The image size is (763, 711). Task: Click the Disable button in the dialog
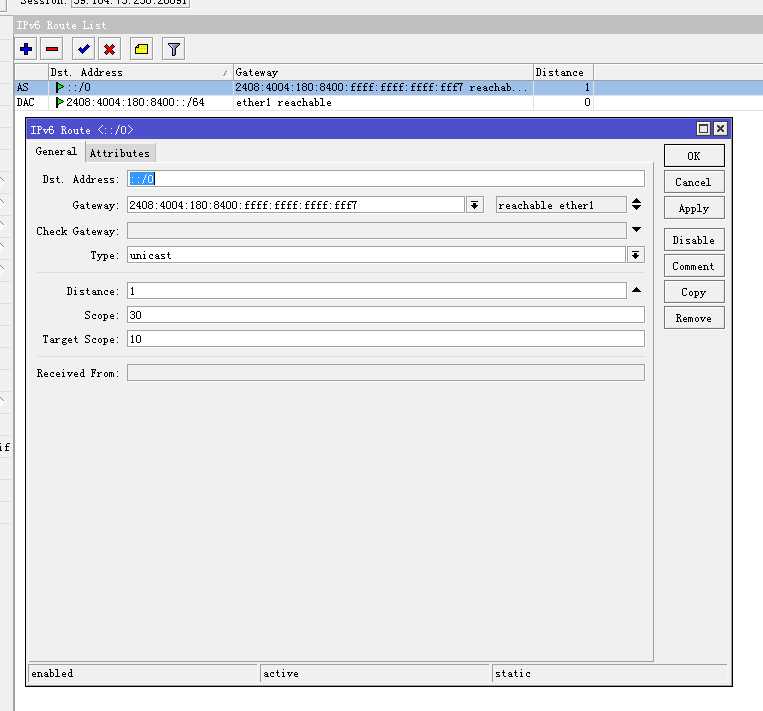694,240
